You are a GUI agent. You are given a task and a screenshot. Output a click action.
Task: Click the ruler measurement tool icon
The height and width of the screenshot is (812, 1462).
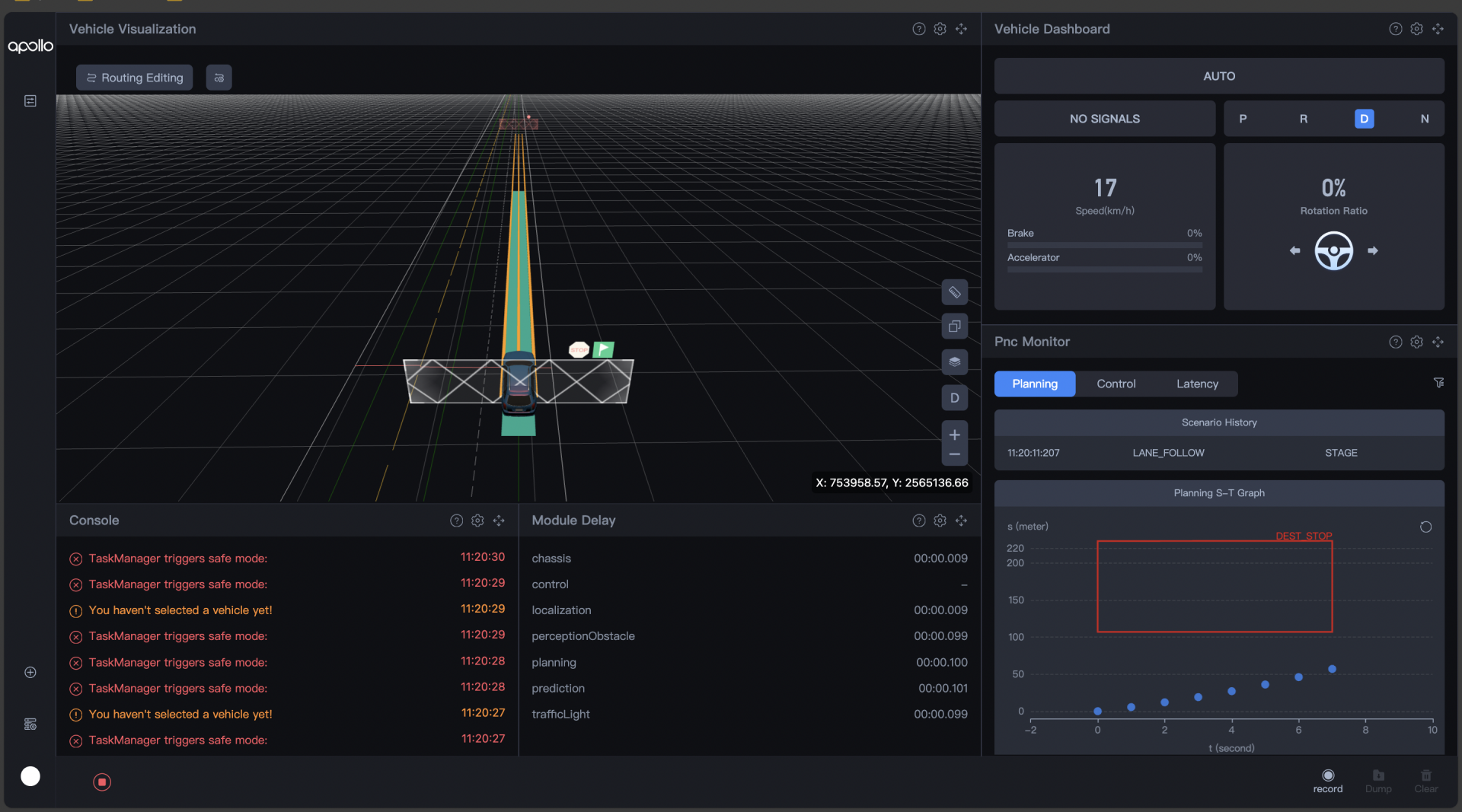coord(954,292)
